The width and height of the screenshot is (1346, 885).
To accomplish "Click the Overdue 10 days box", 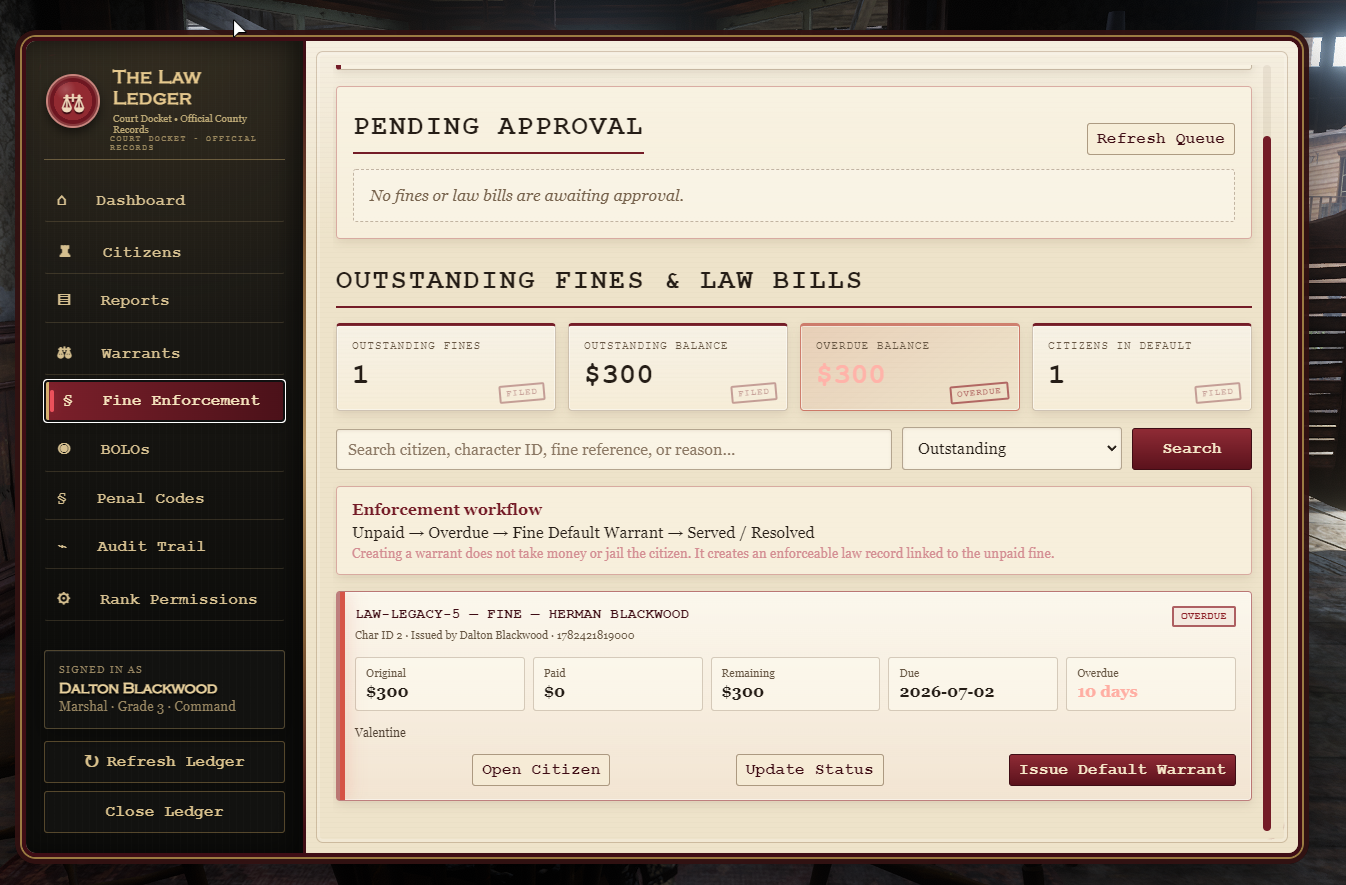I will point(1151,684).
